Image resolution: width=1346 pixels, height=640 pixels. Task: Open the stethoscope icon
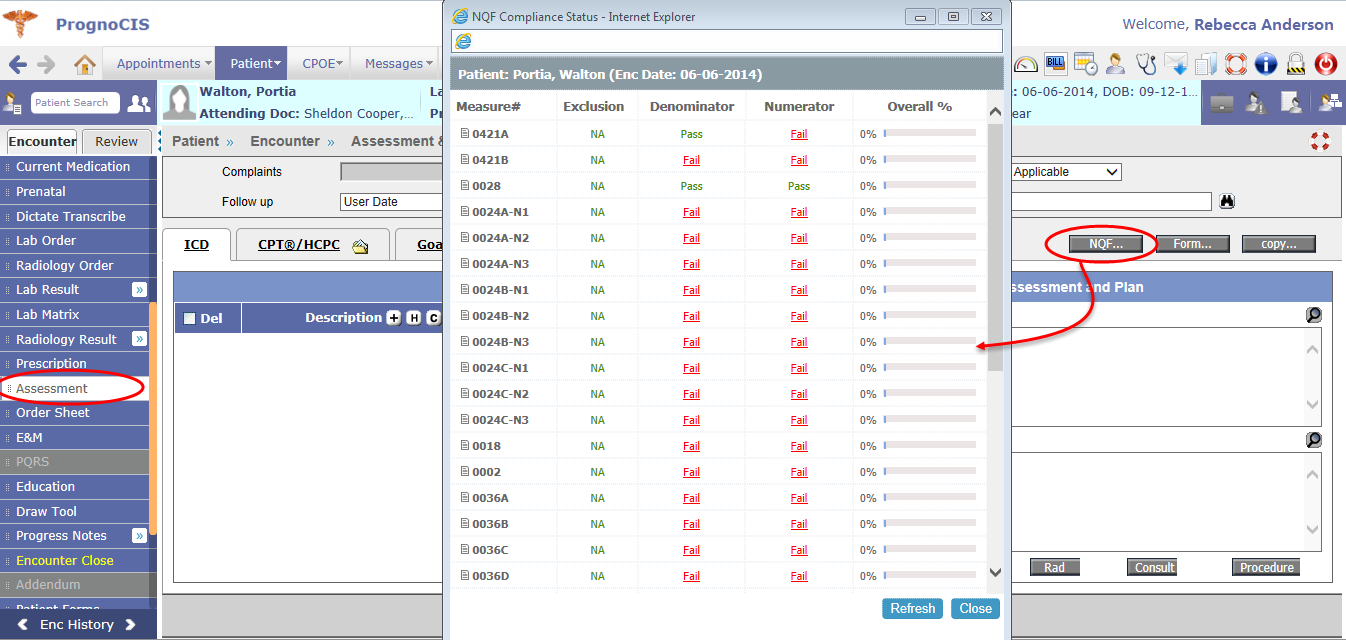[x=1146, y=64]
